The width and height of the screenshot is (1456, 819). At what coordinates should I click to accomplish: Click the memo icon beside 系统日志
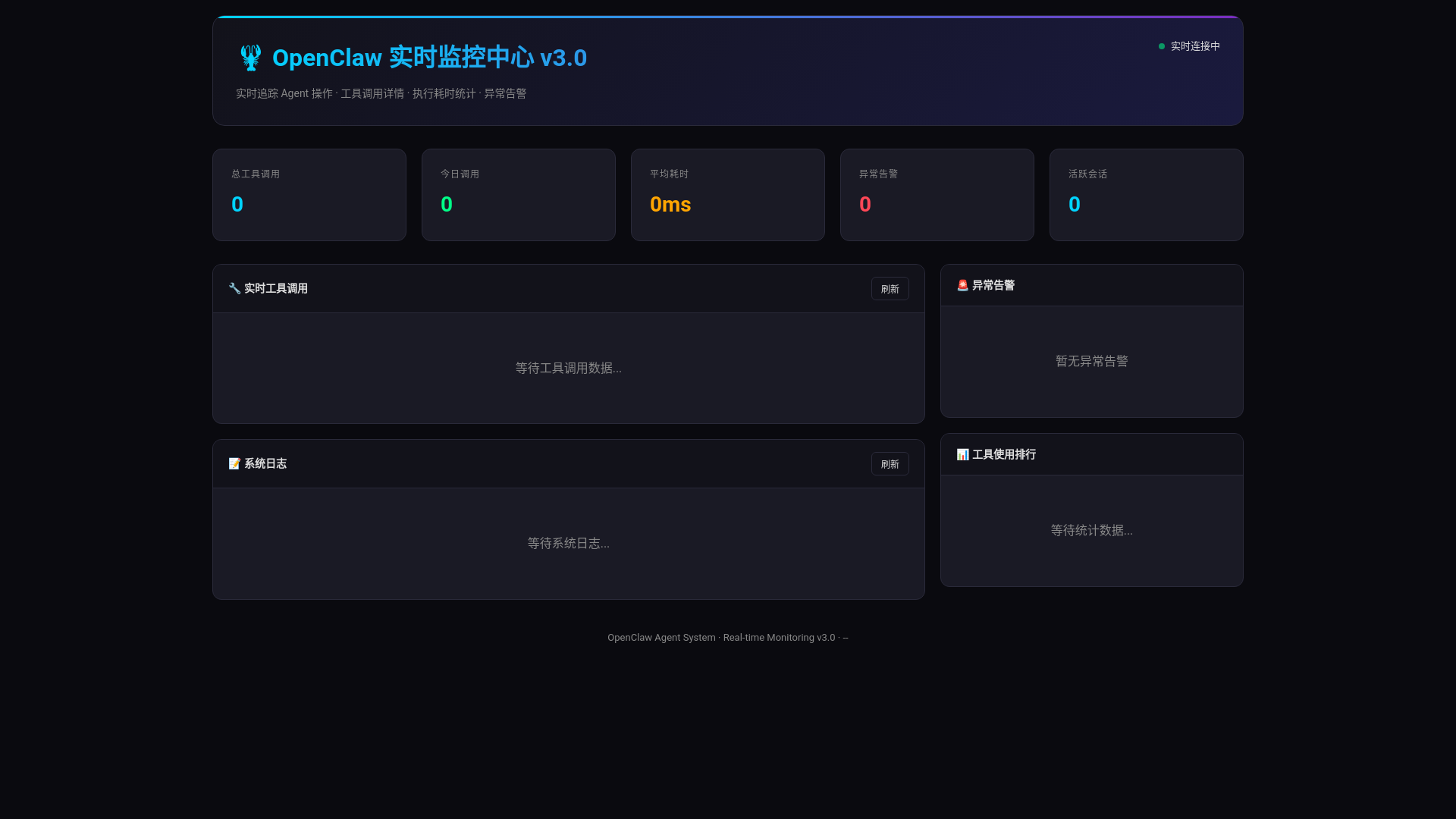point(234,463)
